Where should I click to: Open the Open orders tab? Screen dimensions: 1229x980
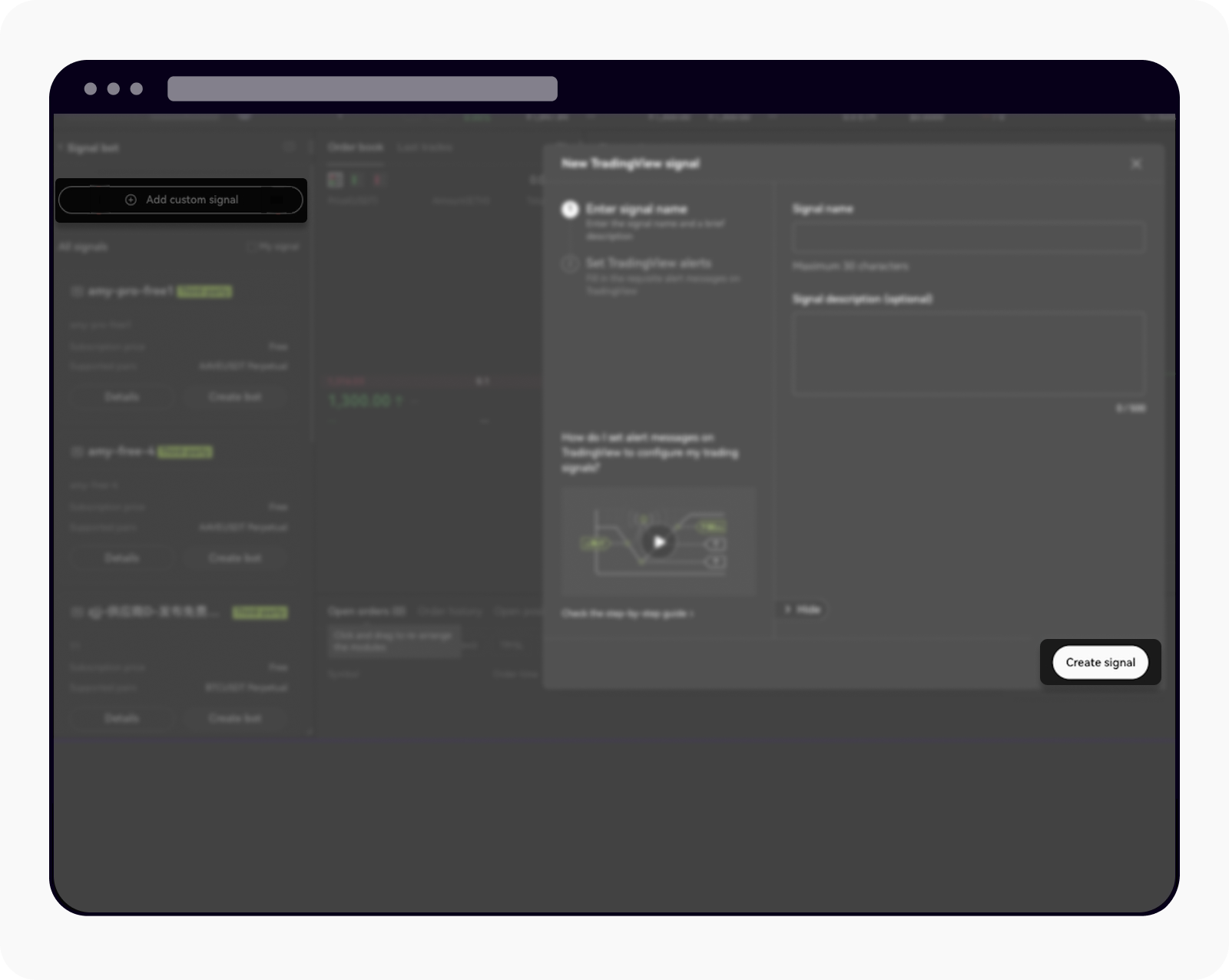[x=366, y=611]
